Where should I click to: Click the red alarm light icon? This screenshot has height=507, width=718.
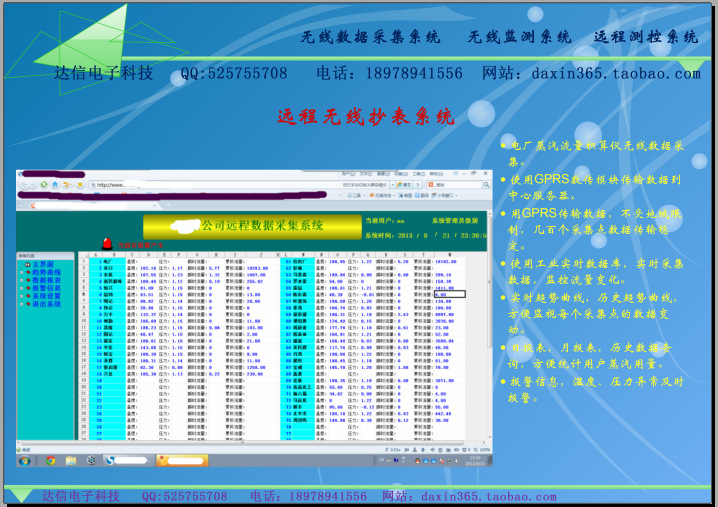tap(107, 243)
